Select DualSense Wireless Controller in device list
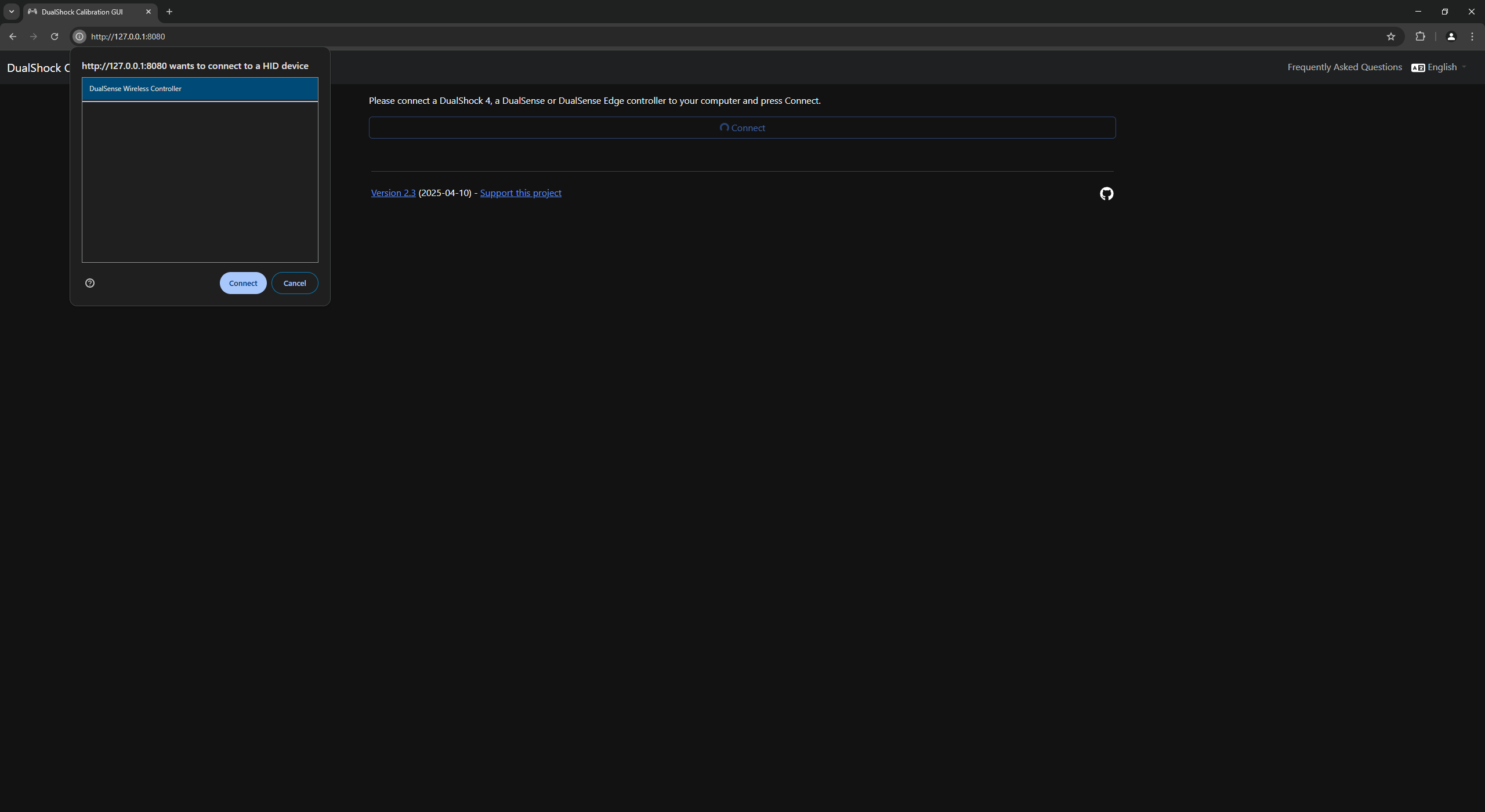The height and width of the screenshot is (812, 1485). click(200, 89)
